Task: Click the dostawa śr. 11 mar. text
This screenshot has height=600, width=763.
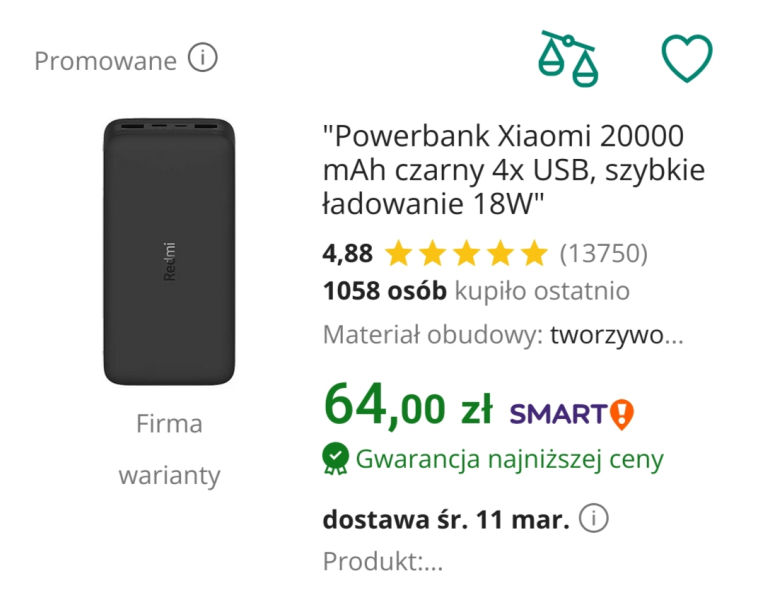Action: tap(446, 520)
